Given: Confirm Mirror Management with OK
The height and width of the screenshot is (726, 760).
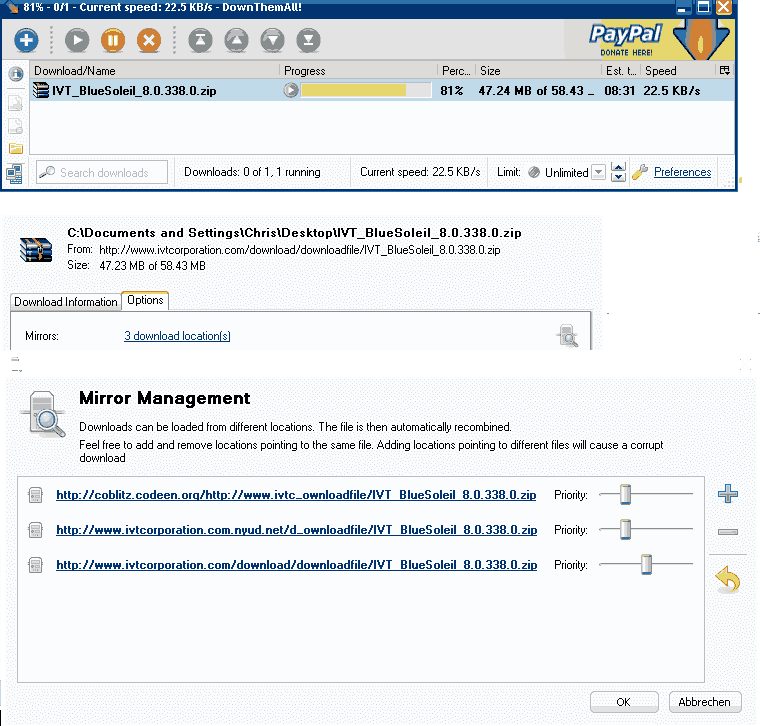Looking at the screenshot, I should pyautogui.click(x=624, y=702).
